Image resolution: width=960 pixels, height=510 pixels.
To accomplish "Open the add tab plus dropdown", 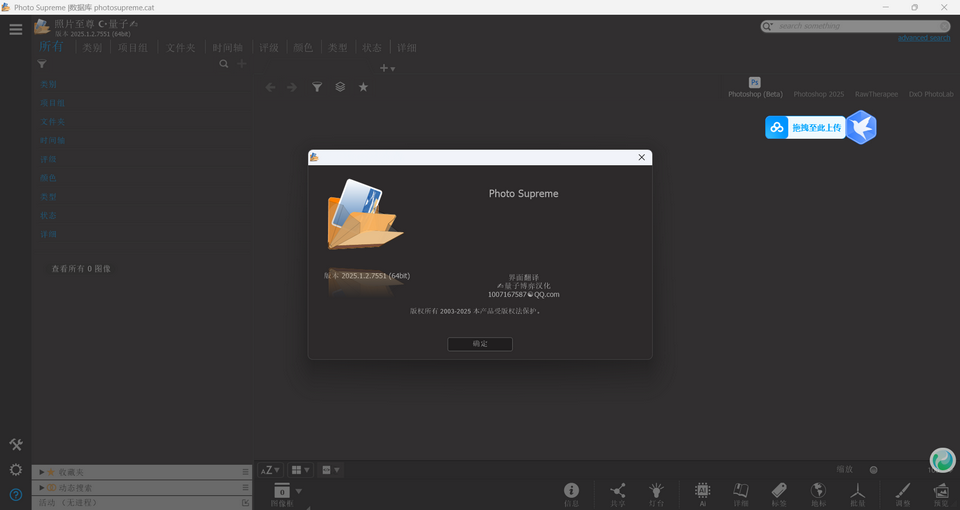I will (x=387, y=68).
